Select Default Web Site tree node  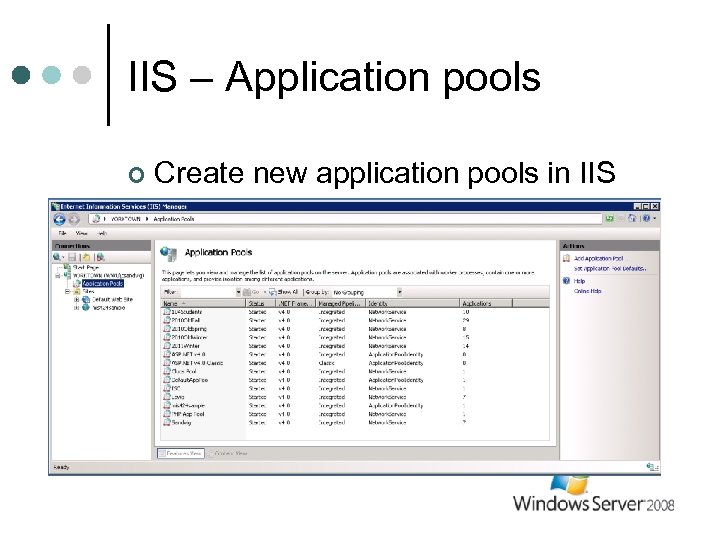coord(112,299)
